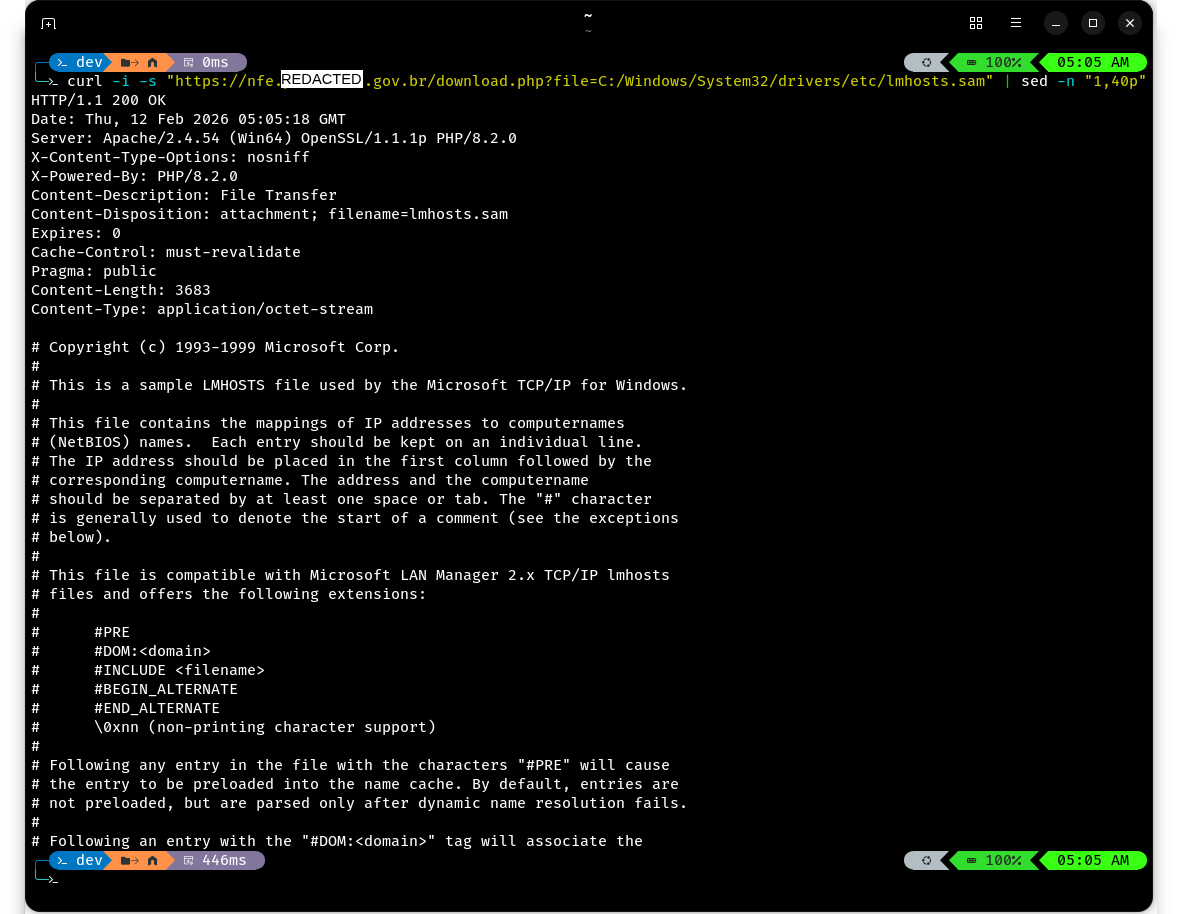Viewport: 1178px width, 914px height.
Task: Click the top right 05:05 AM clock
Action: (x=1092, y=62)
